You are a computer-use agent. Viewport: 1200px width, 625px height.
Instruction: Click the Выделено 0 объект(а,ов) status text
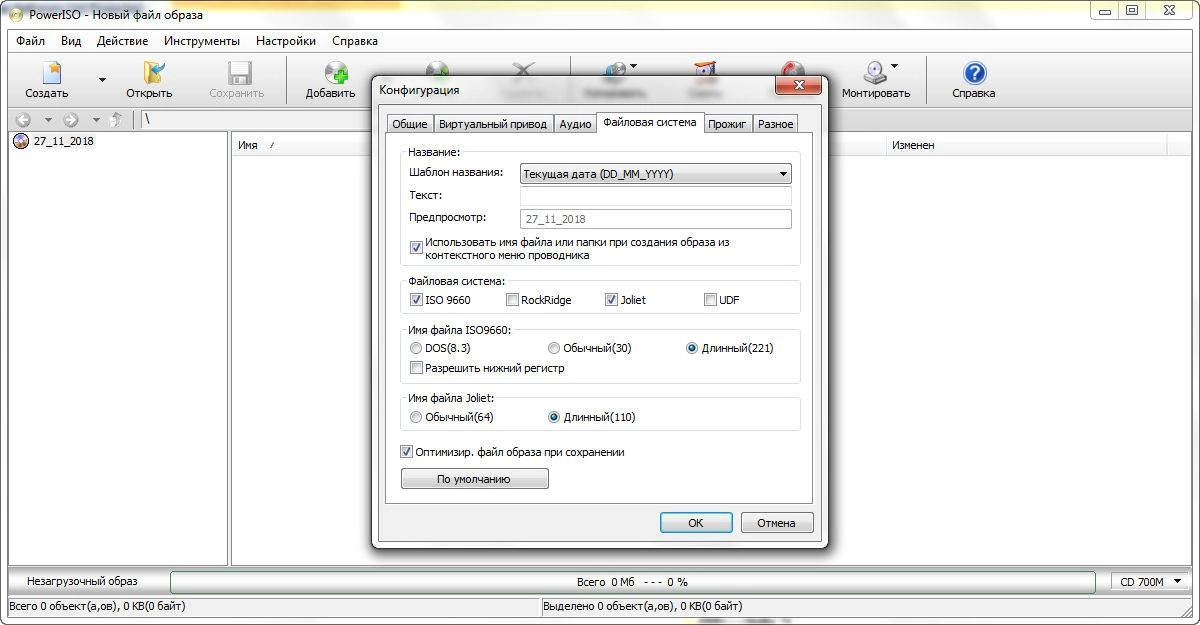click(x=642, y=606)
